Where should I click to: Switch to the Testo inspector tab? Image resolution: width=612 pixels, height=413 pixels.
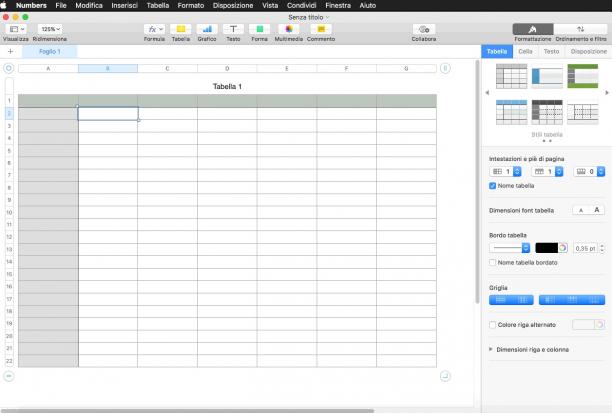(552, 52)
